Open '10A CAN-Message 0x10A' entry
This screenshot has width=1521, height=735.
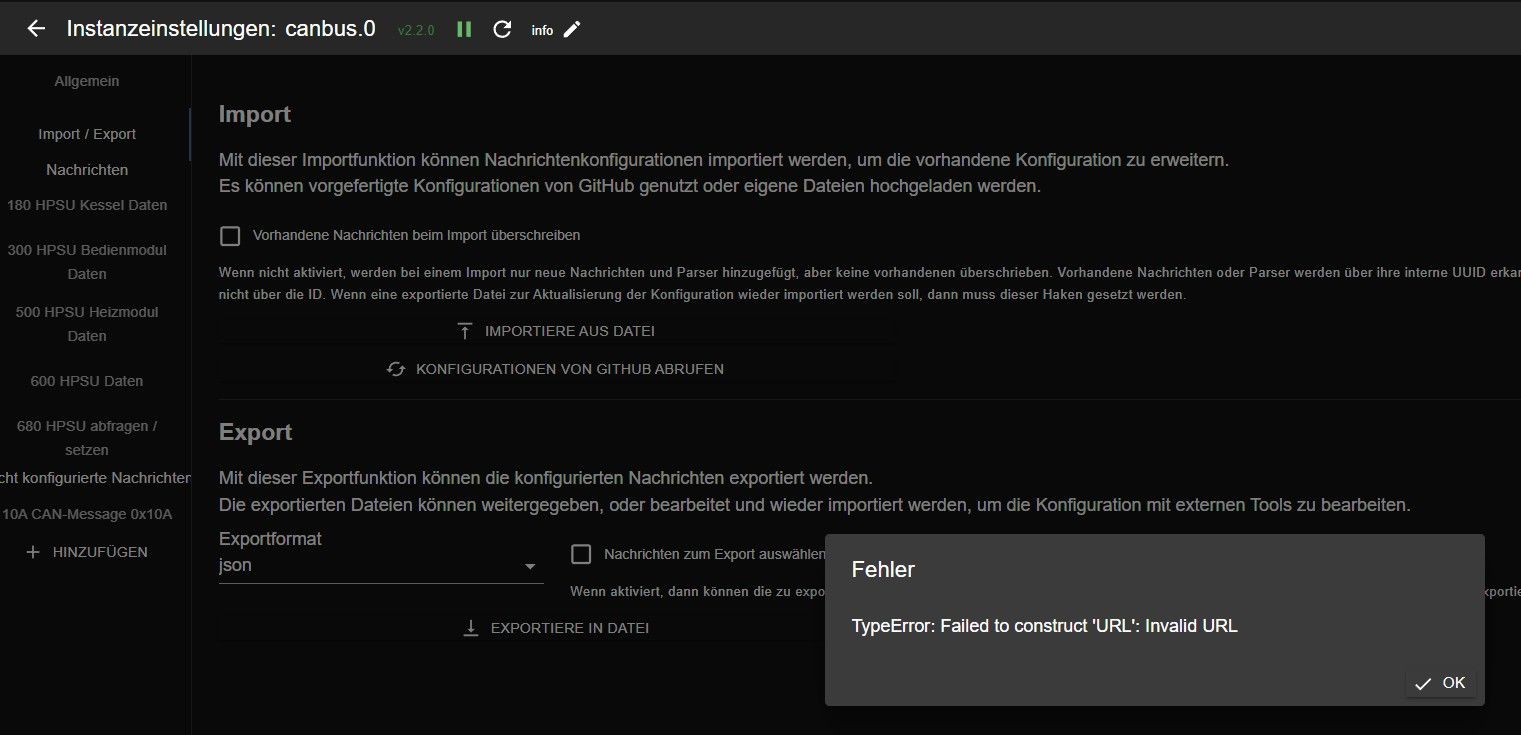tap(87, 514)
